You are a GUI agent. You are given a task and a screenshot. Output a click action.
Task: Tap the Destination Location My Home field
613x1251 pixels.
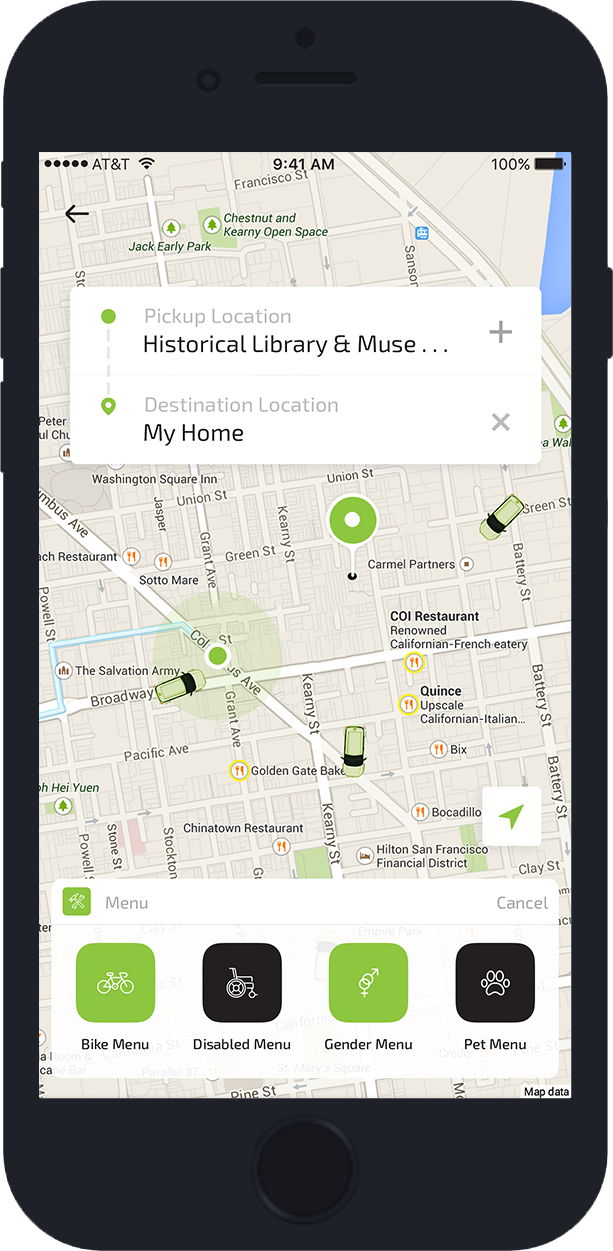point(295,420)
